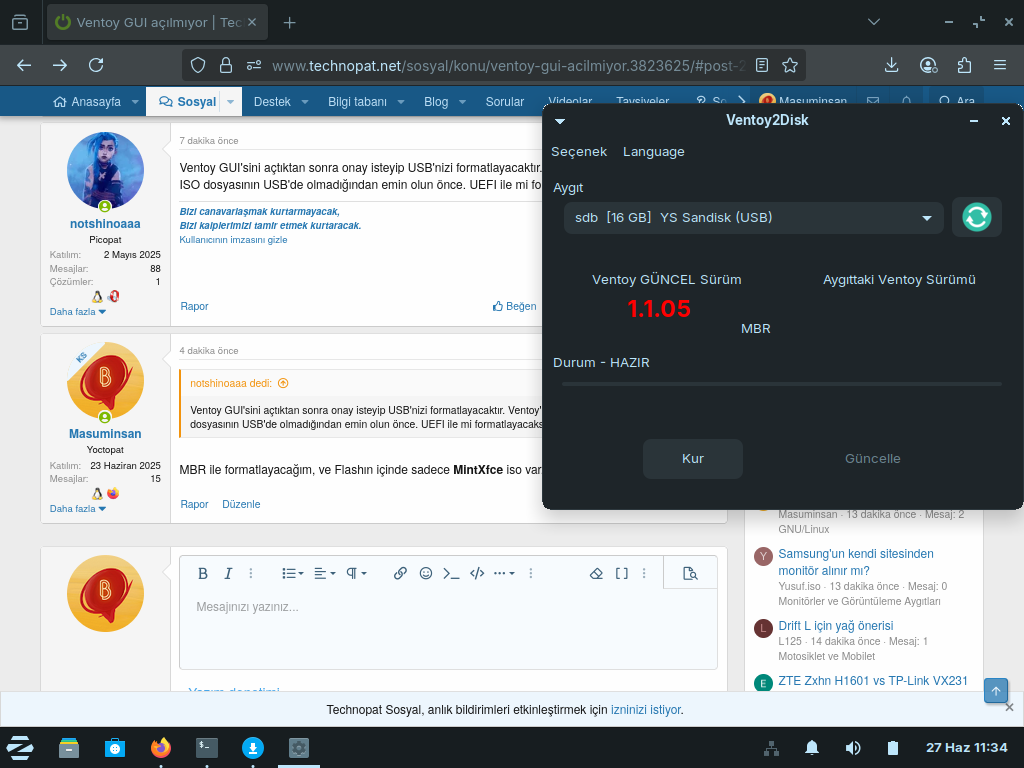Viewport: 1024px width, 768px height.
Task: Expand Daha fazla under notshinoaaa
Action: (78, 312)
